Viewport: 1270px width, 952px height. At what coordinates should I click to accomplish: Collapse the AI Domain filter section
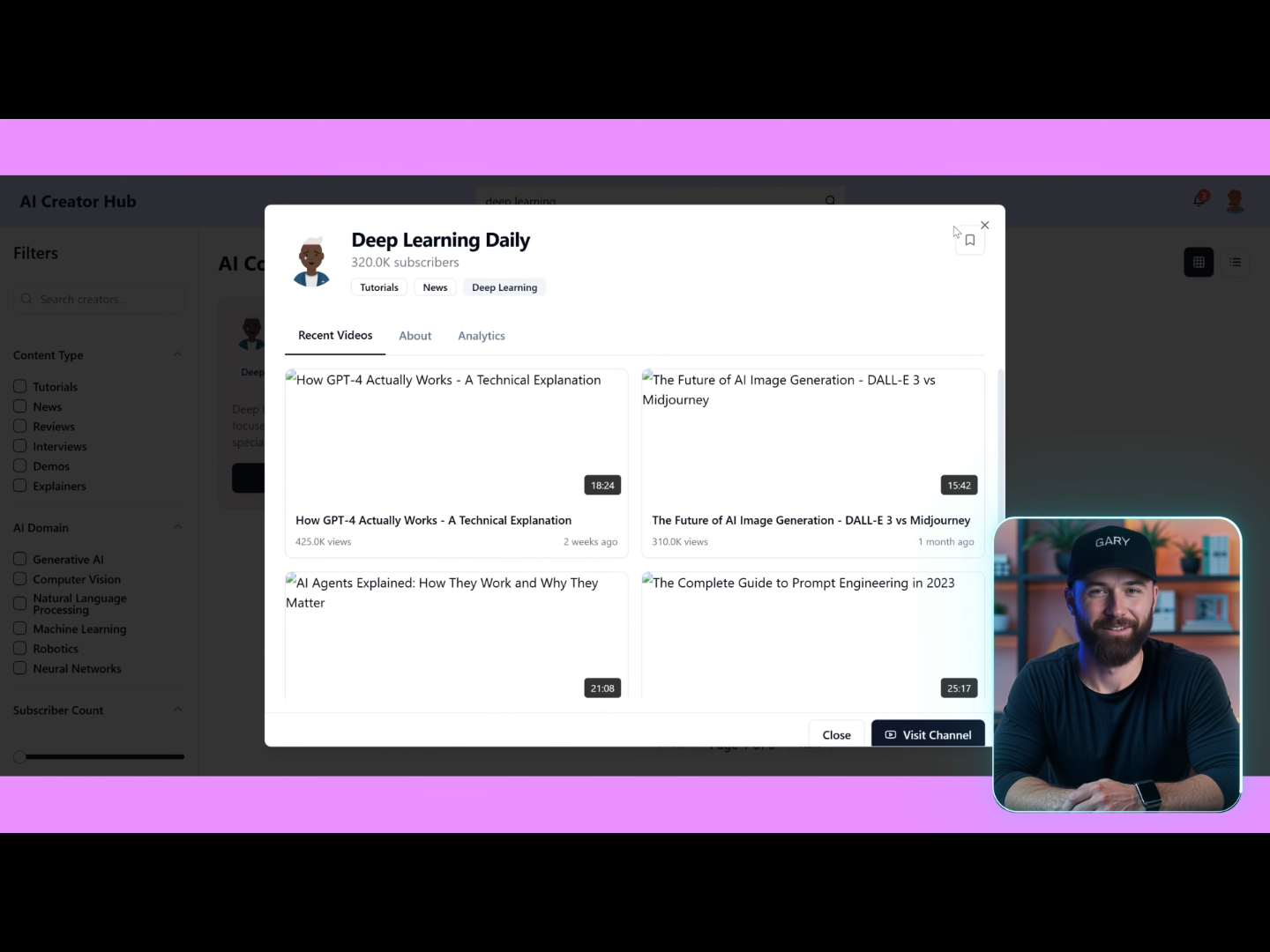pyautogui.click(x=177, y=527)
